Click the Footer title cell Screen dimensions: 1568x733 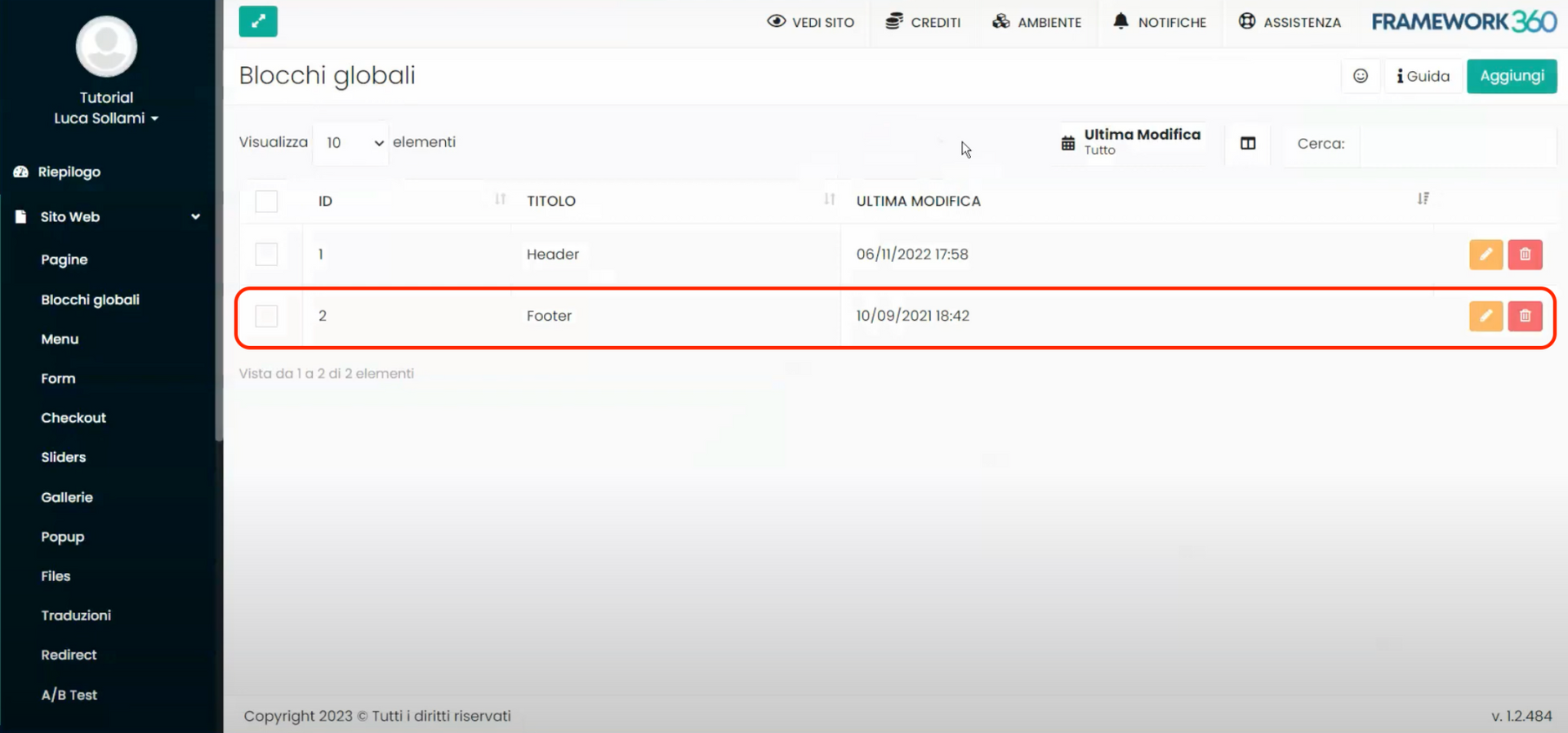549,316
